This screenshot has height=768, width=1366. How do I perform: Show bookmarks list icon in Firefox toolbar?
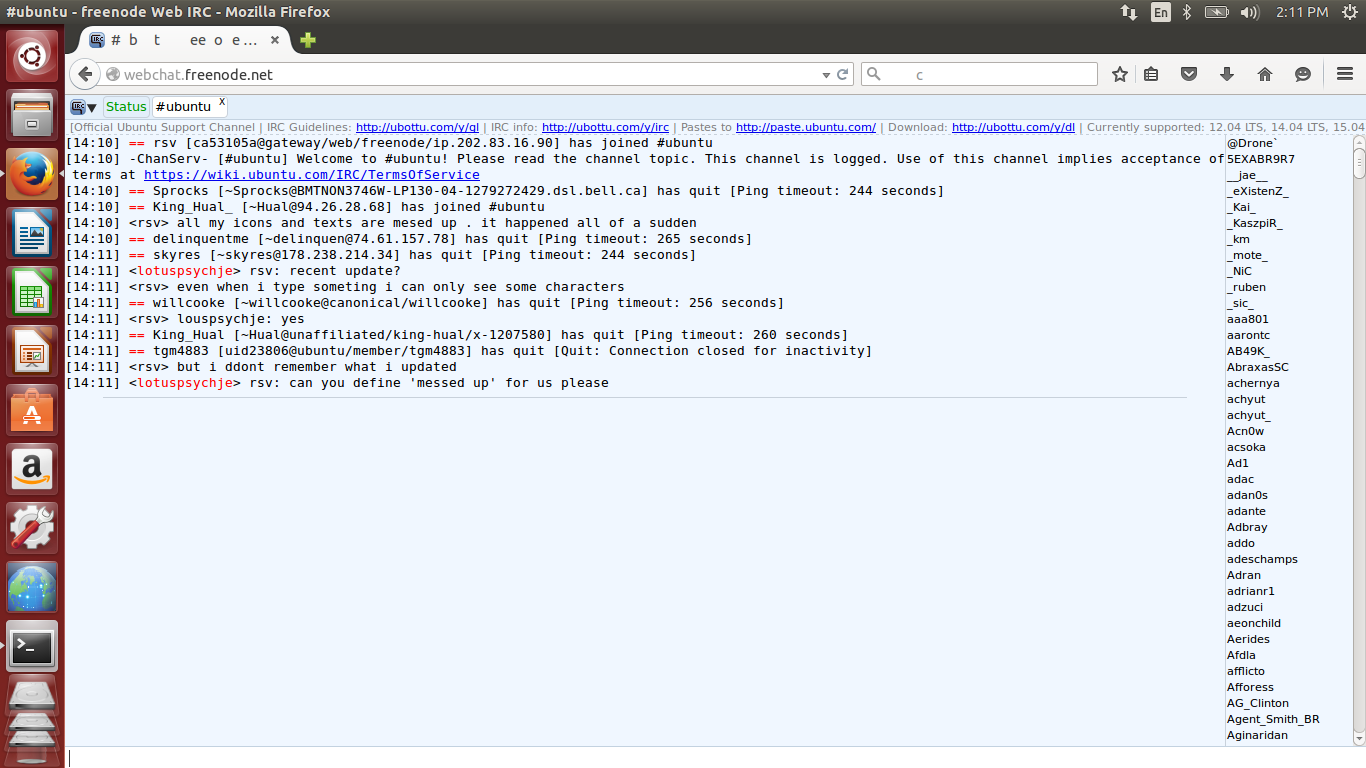(x=1152, y=74)
